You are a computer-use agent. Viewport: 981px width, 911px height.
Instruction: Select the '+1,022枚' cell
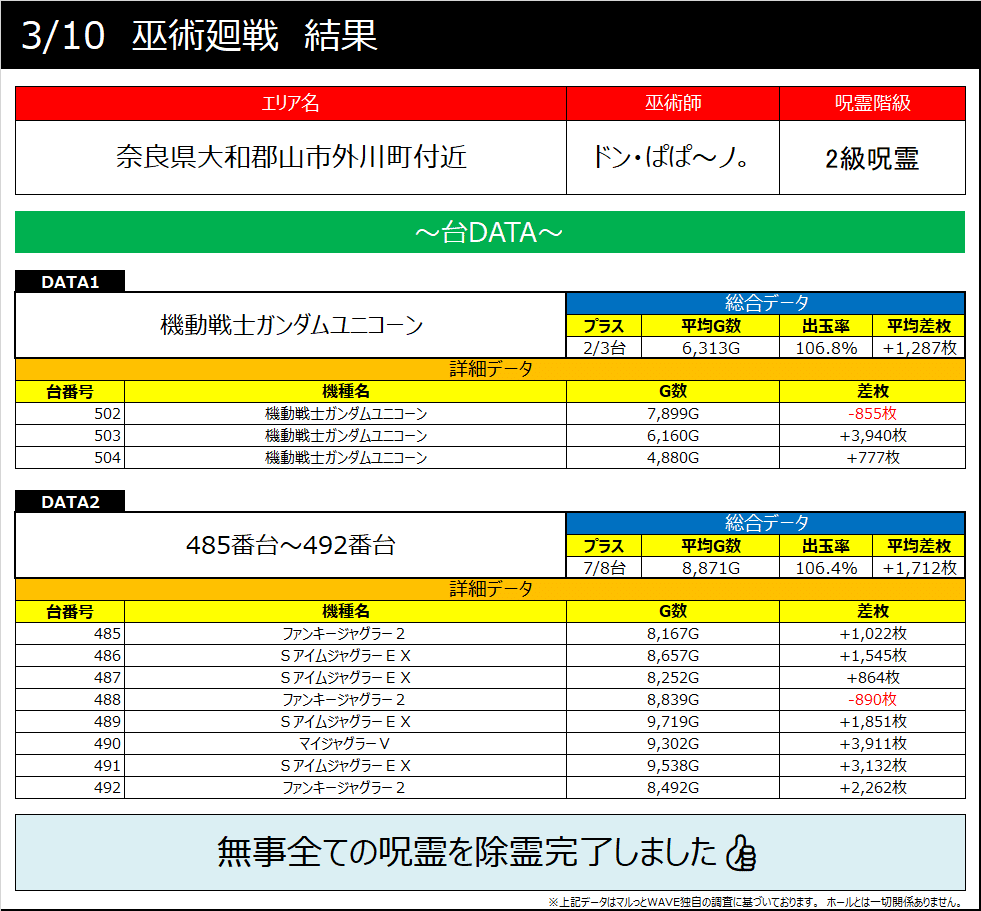tap(872, 633)
